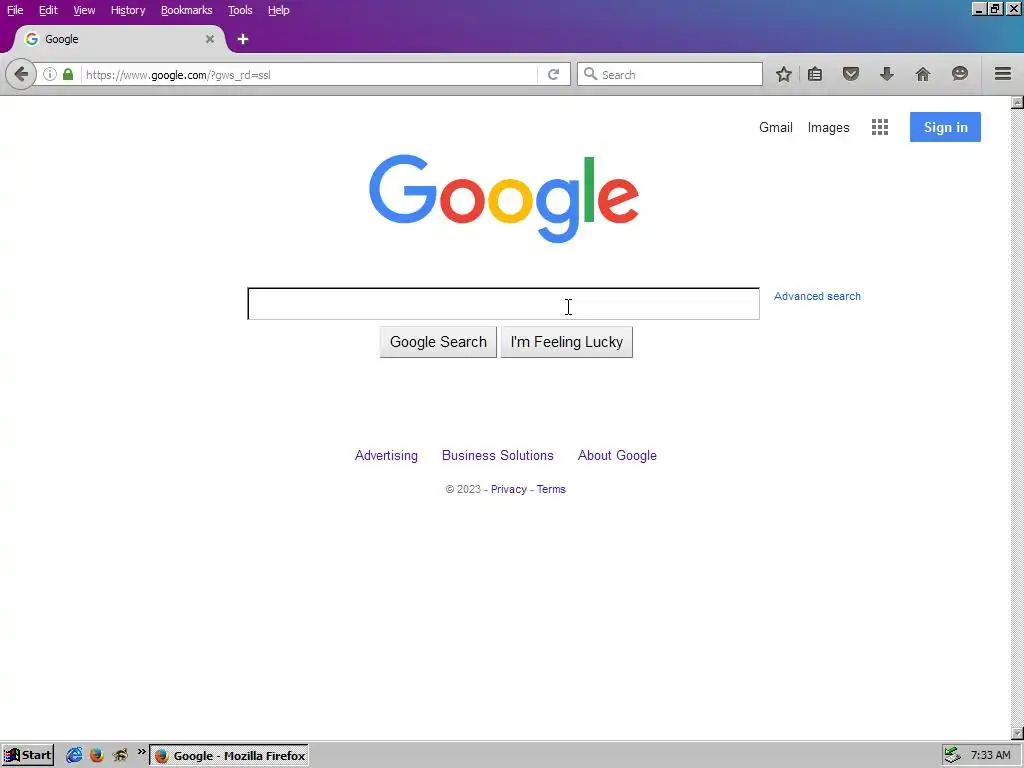Open the Edit menu

(48, 10)
